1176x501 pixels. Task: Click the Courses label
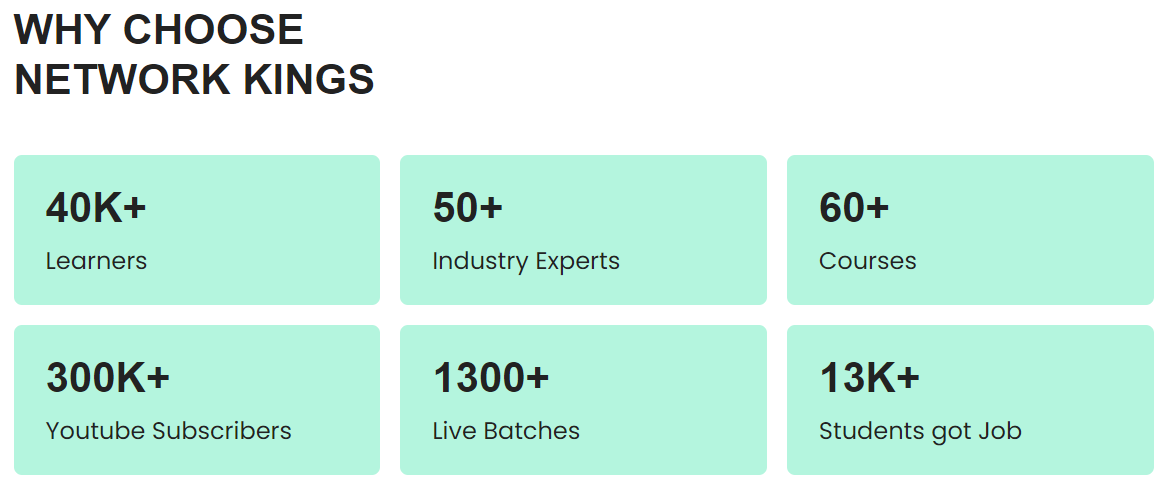click(x=868, y=261)
